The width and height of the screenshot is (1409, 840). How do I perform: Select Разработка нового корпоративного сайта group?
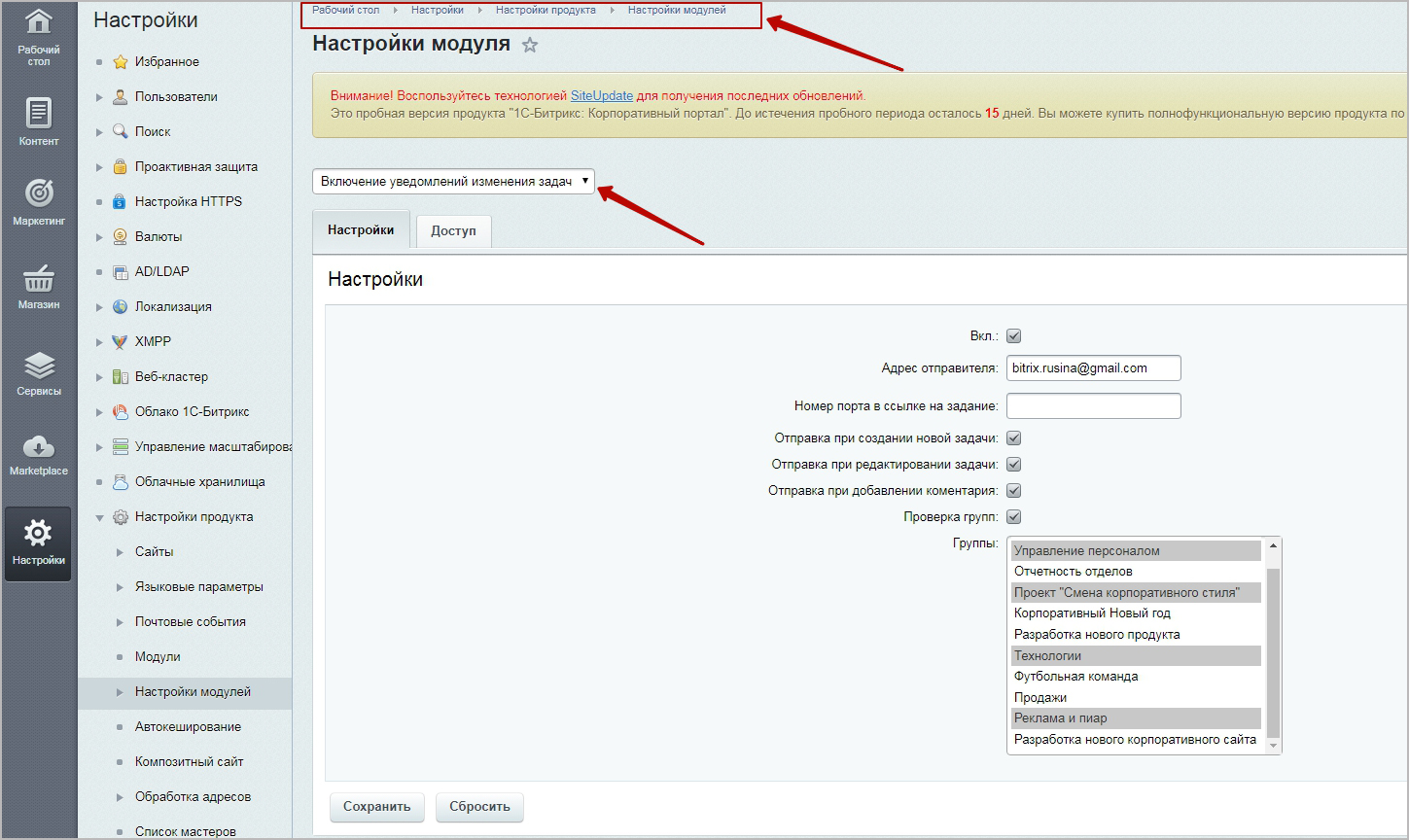tap(1136, 740)
